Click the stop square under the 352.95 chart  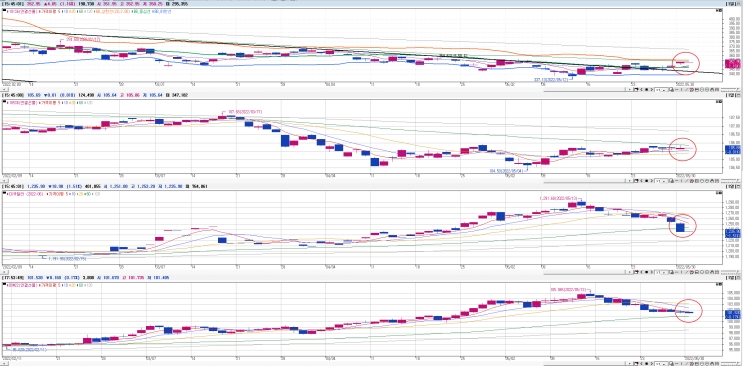(x=647, y=89)
